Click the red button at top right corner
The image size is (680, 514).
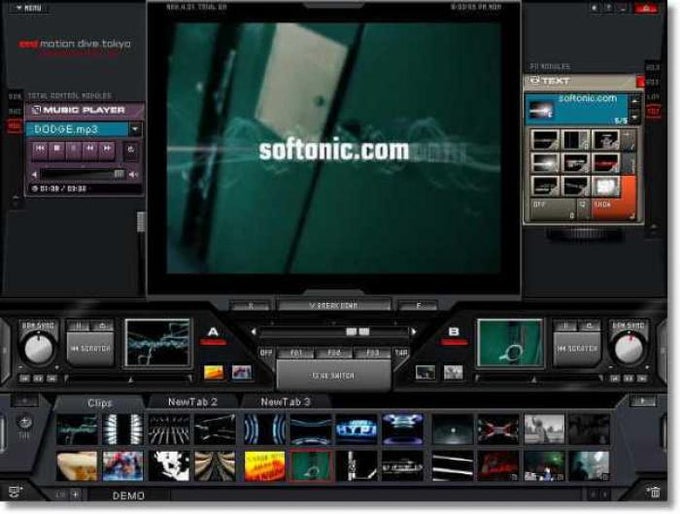[x=646, y=8]
